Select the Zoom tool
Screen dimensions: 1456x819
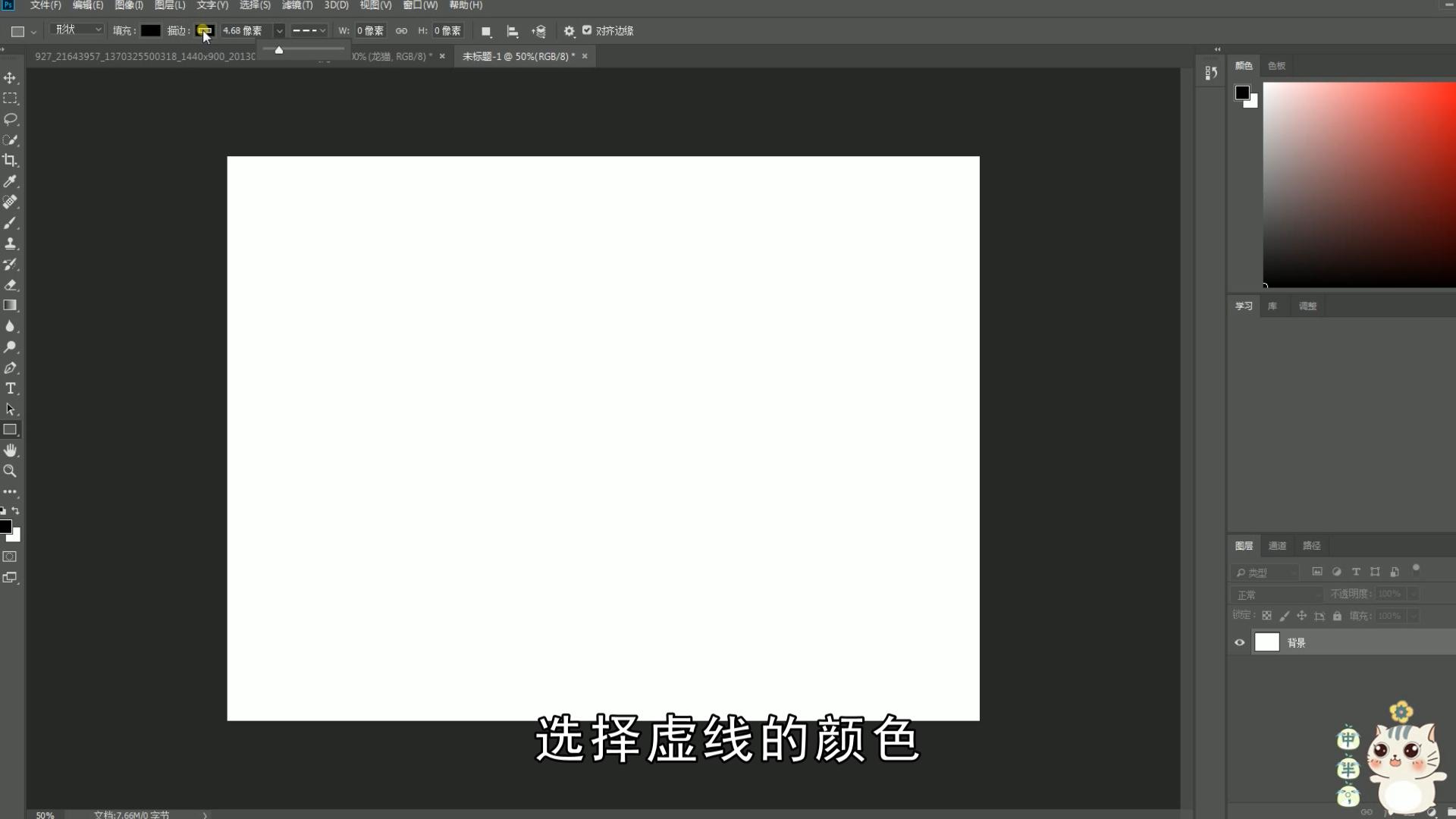[10, 471]
